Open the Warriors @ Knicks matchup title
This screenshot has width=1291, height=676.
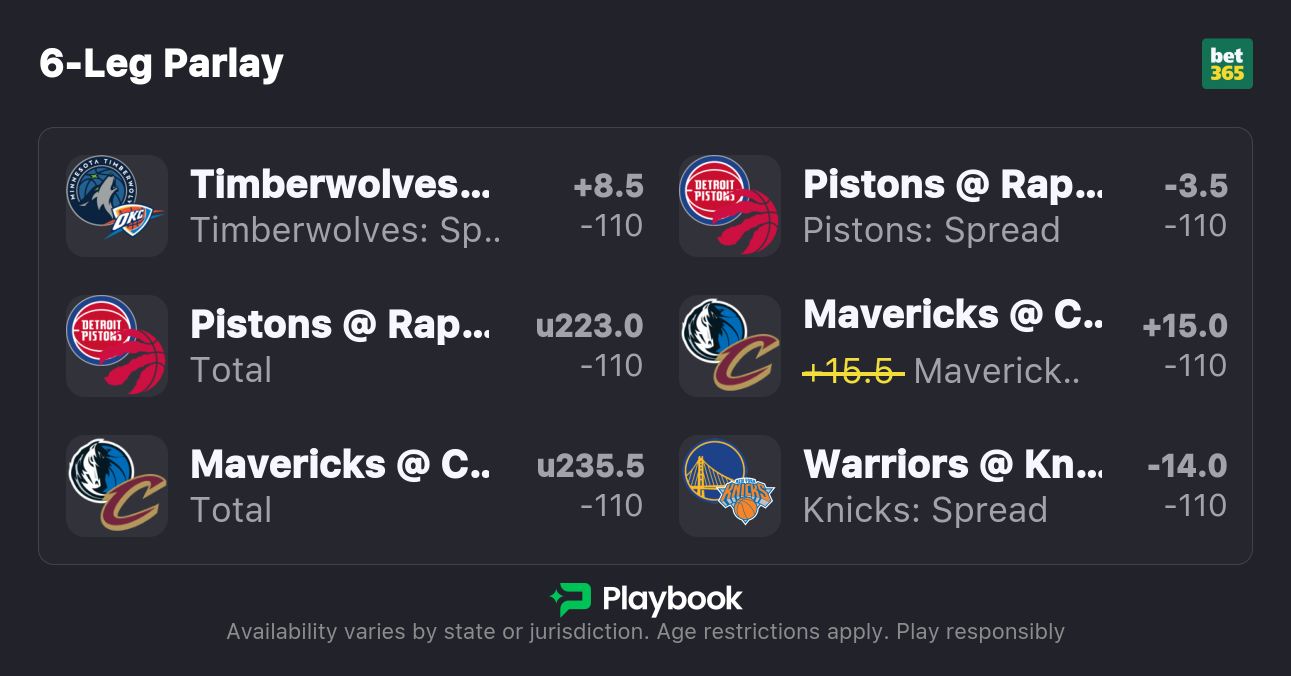[x=952, y=465]
